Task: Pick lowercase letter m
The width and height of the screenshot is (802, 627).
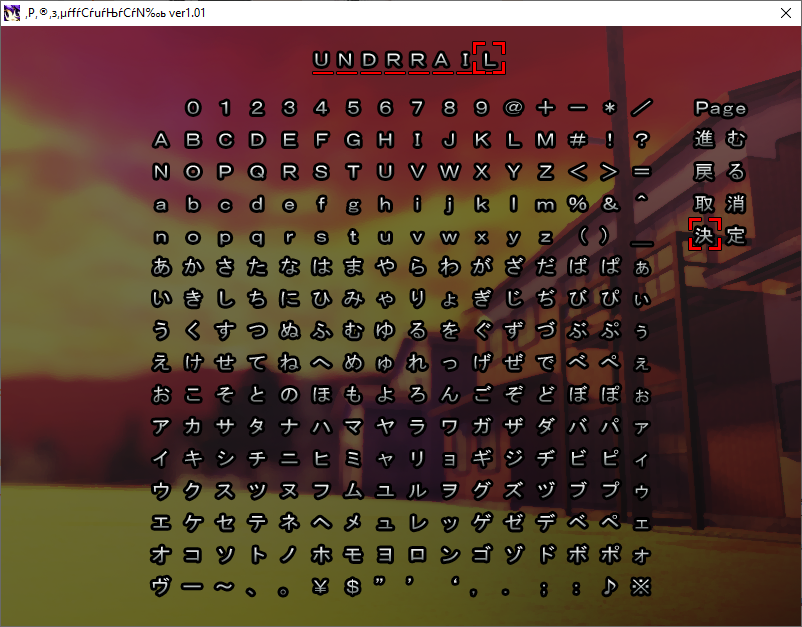Action: click(x=546, y=205)
